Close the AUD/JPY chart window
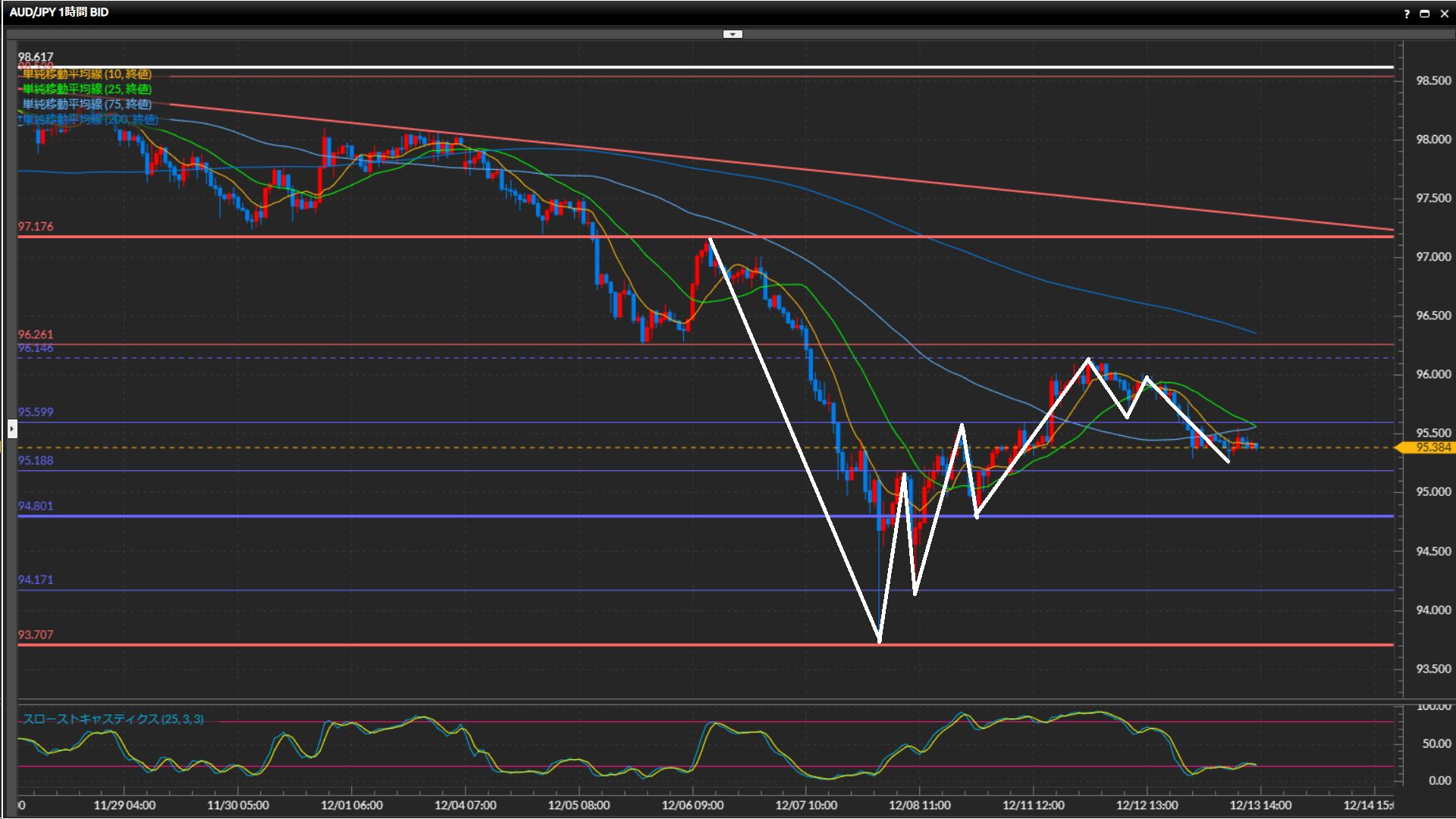 [x=1445, y=14]
